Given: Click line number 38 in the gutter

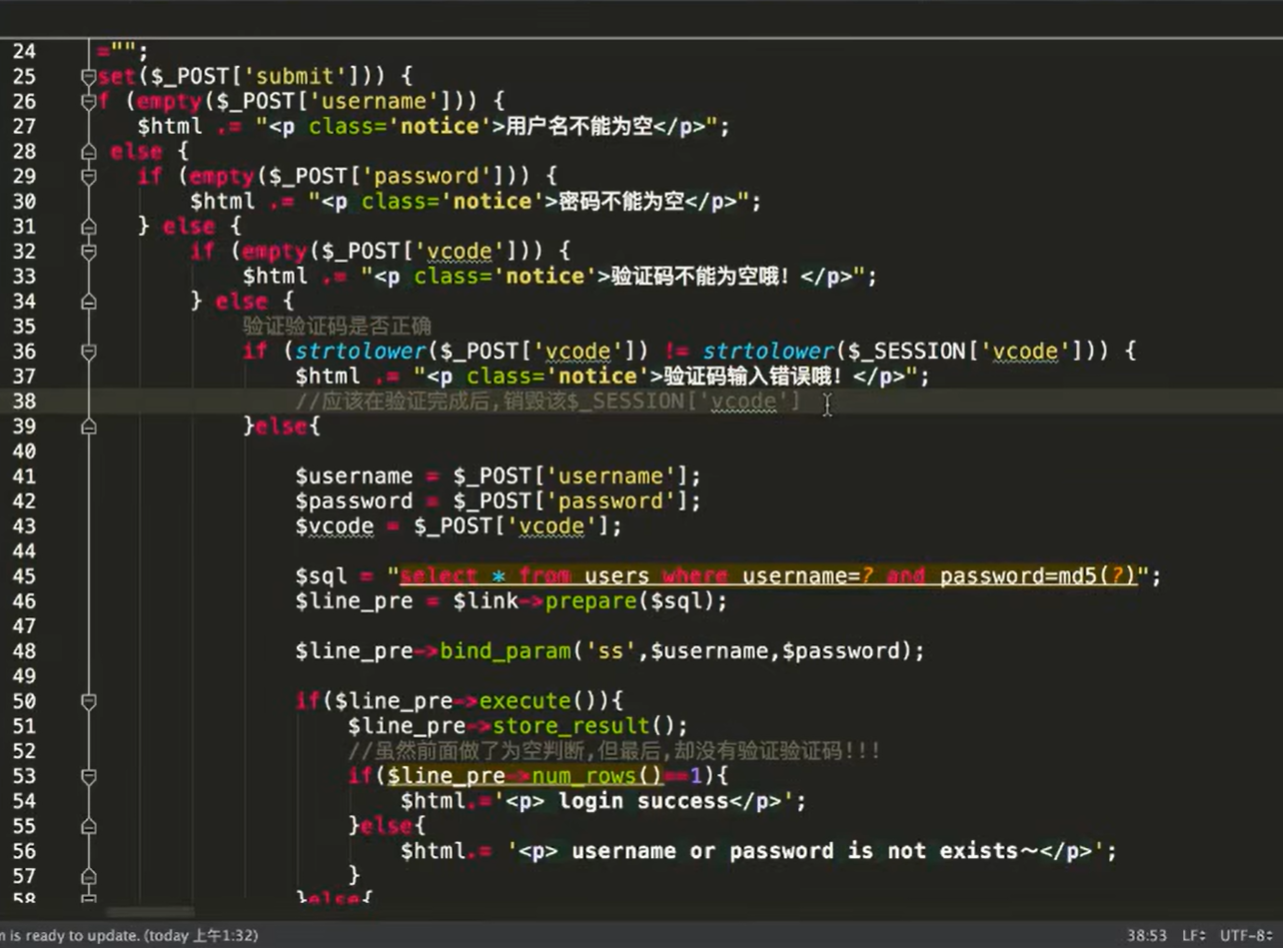Looking at the screenshot, I should click(24, 402).
